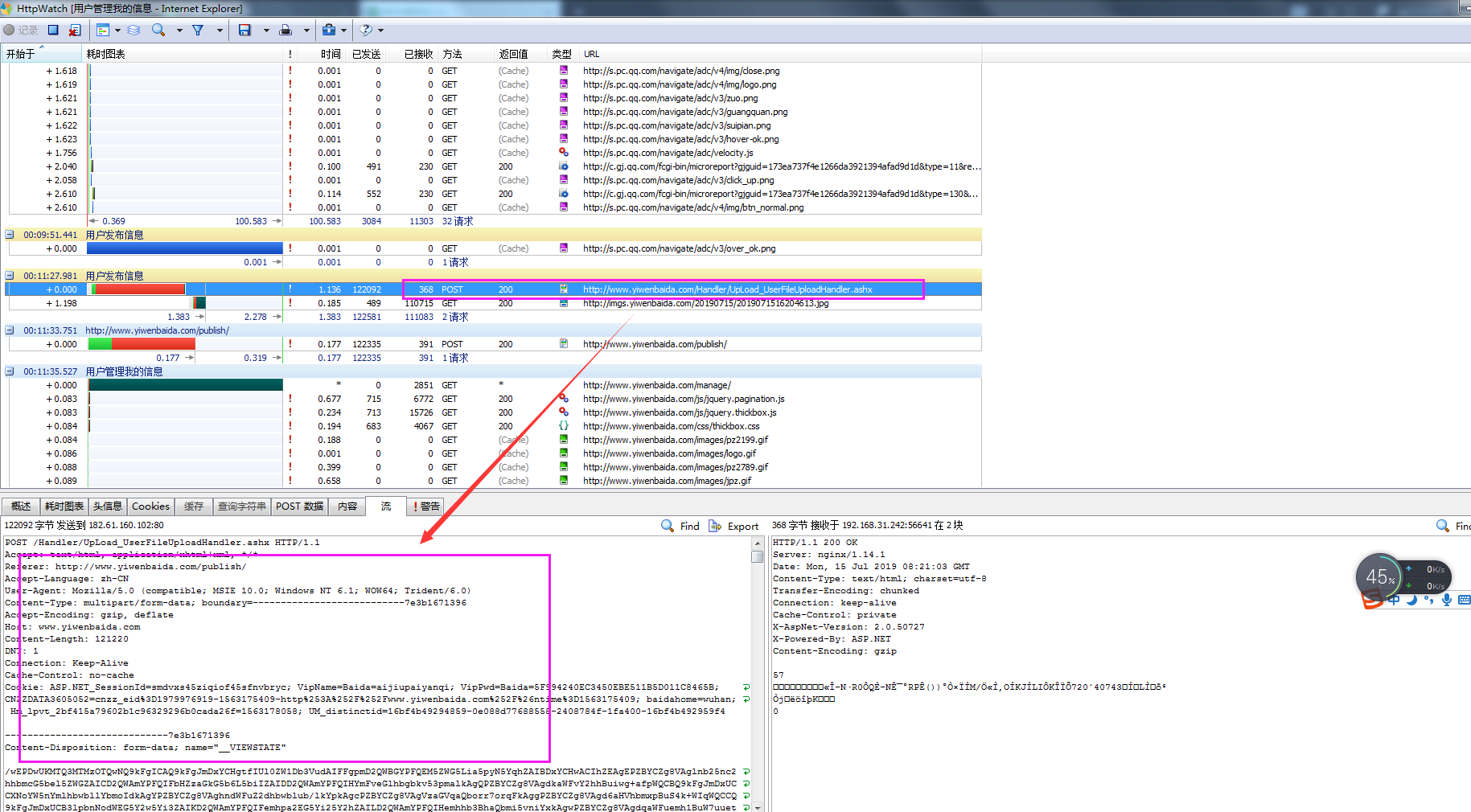
Task: Select the jquery.pagination.js request row
Action: coord(683,399)
